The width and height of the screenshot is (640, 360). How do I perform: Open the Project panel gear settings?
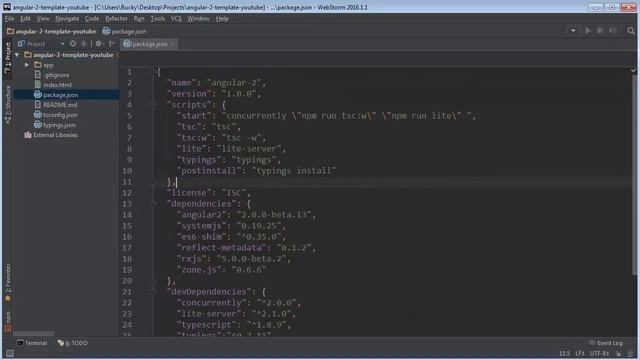coord(99,44)
